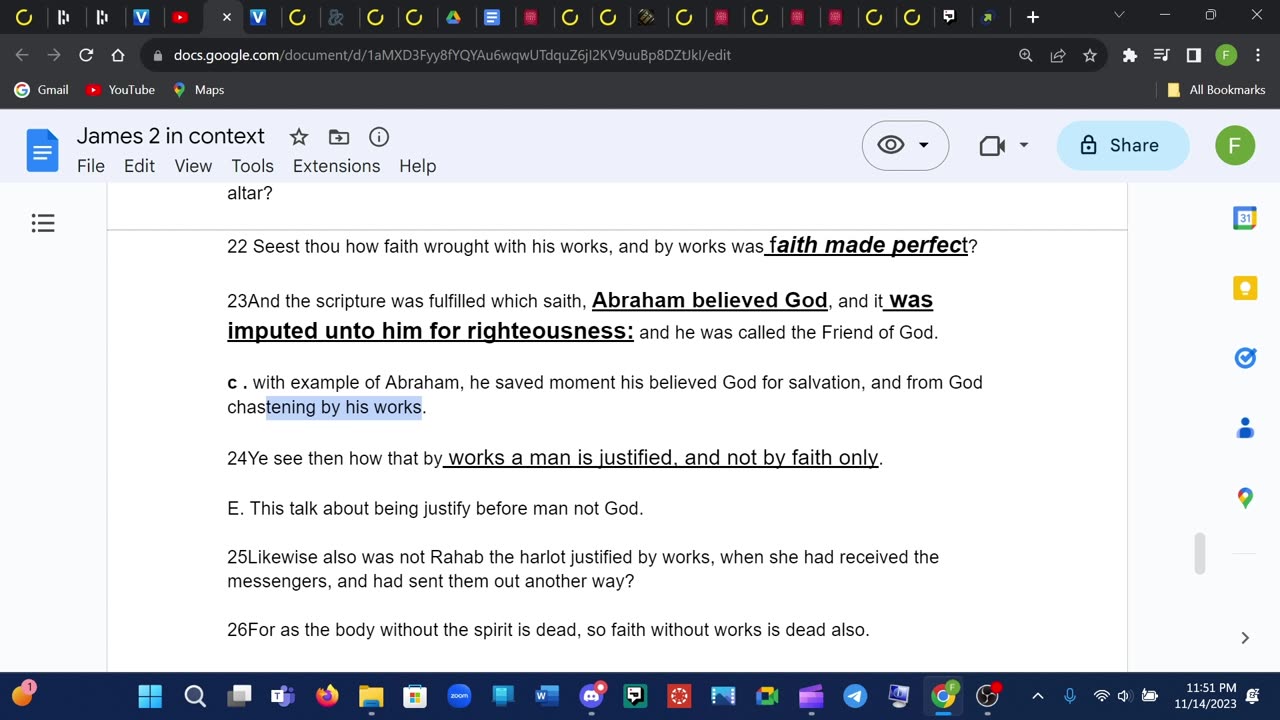1280x720 pixels.
Task: Star the James 2 in context document
Action: [298, 137]
